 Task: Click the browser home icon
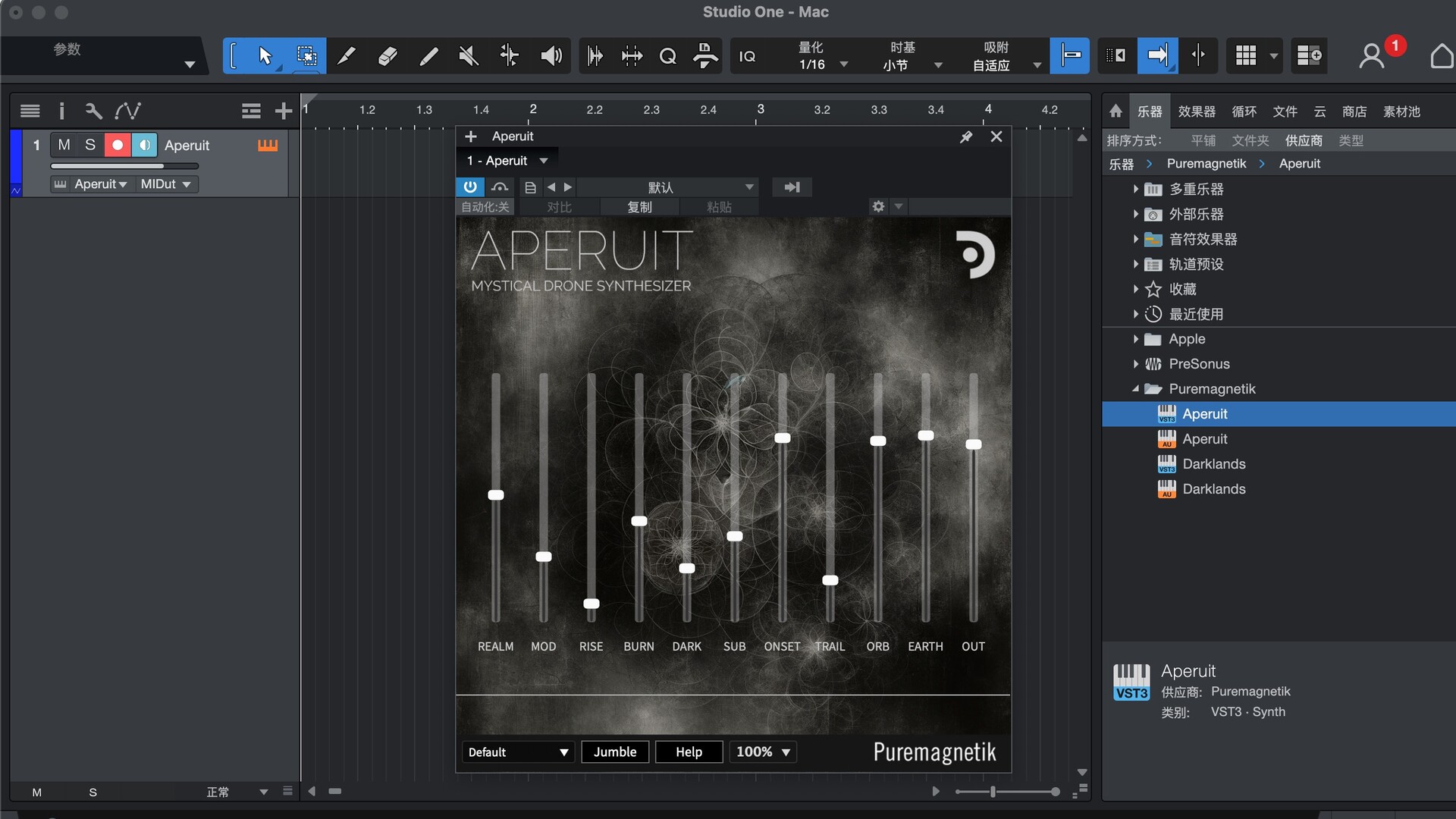coord(1116,111)
